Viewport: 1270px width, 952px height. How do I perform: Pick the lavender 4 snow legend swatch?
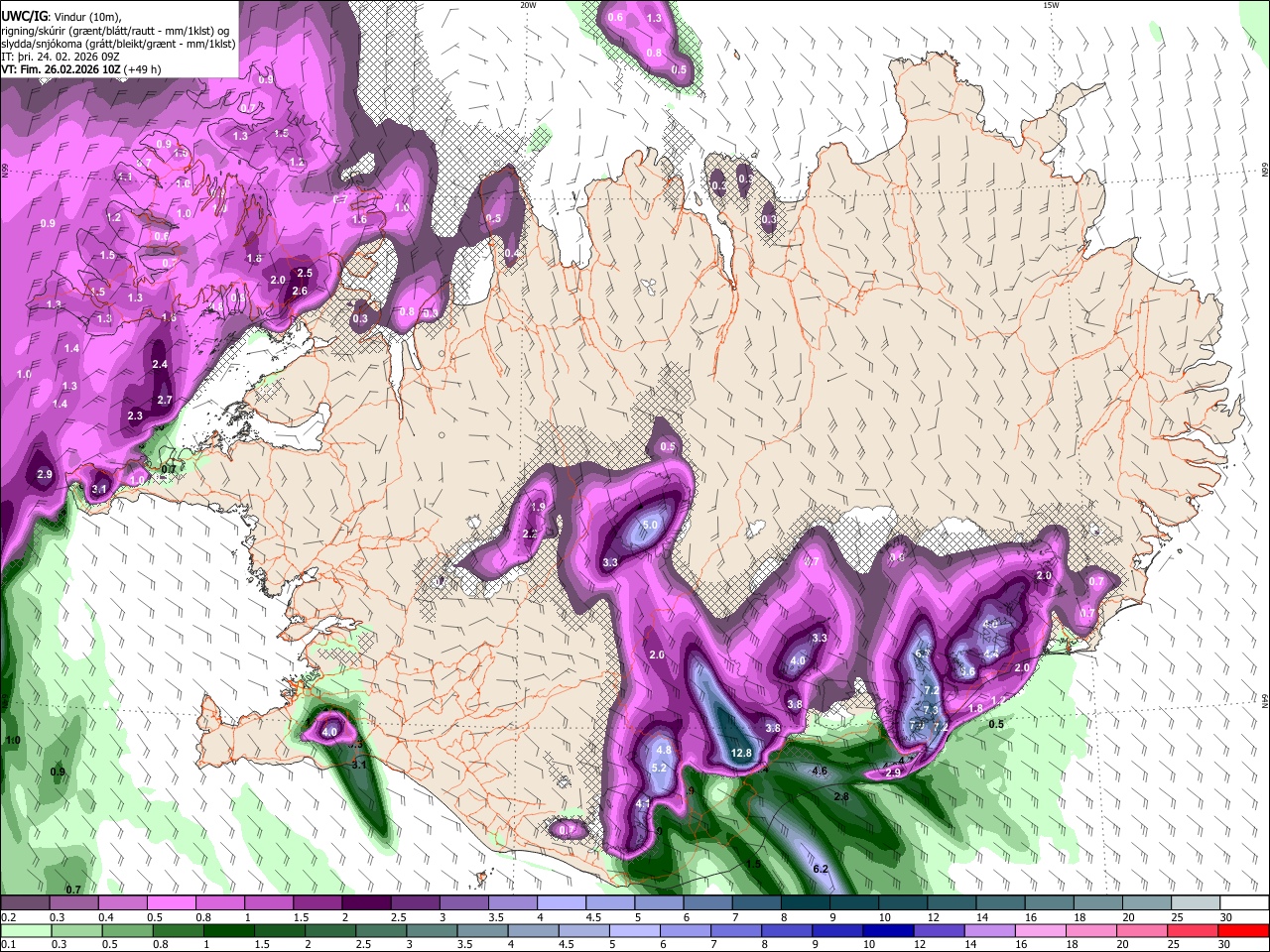[562, 903]
